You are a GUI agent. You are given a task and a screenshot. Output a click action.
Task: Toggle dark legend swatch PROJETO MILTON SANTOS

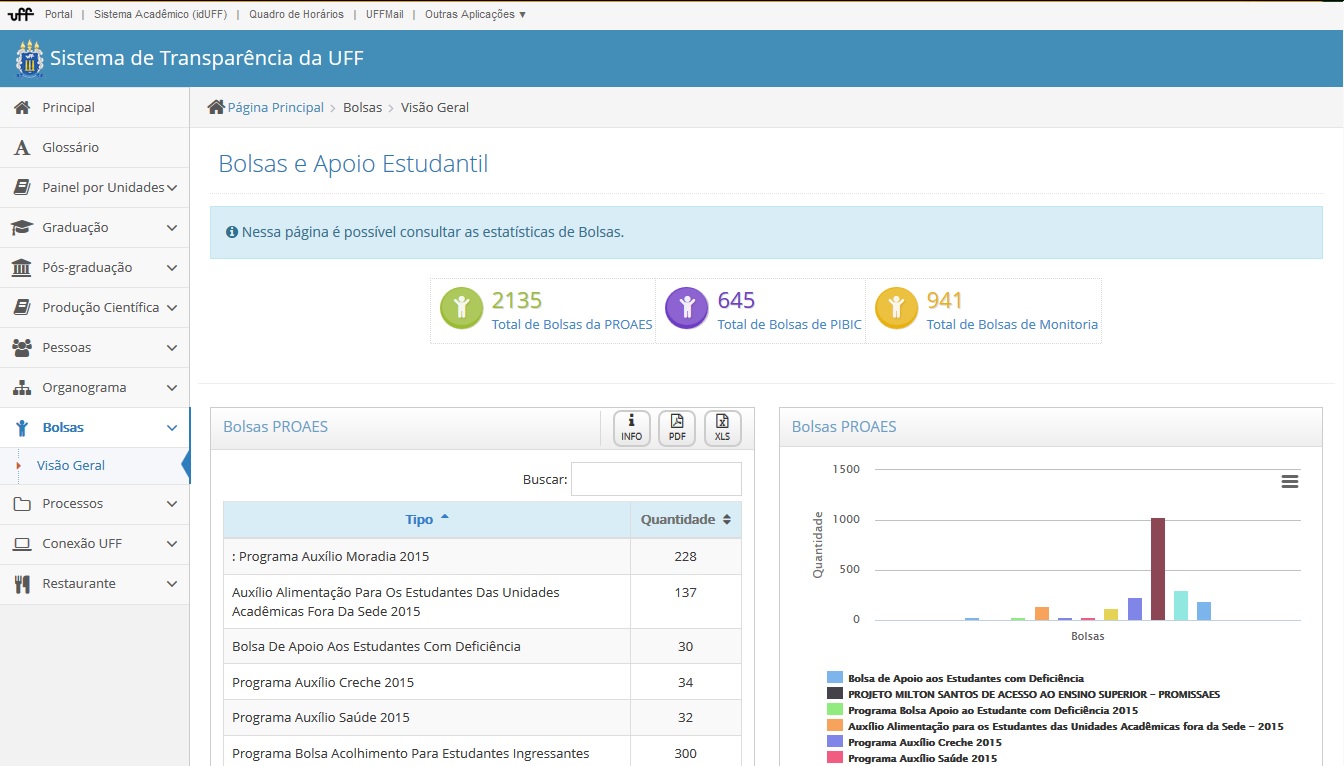(835, 694)
